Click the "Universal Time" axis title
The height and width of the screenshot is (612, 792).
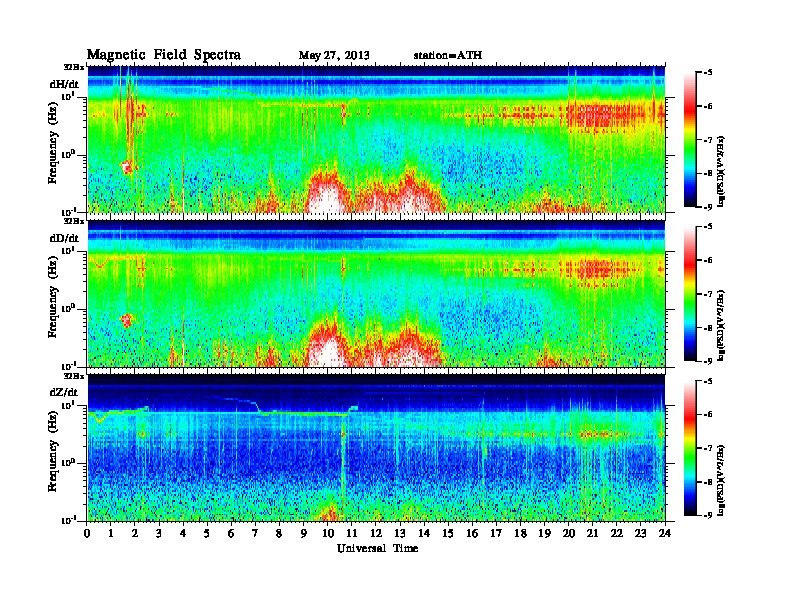coord(377,548)
